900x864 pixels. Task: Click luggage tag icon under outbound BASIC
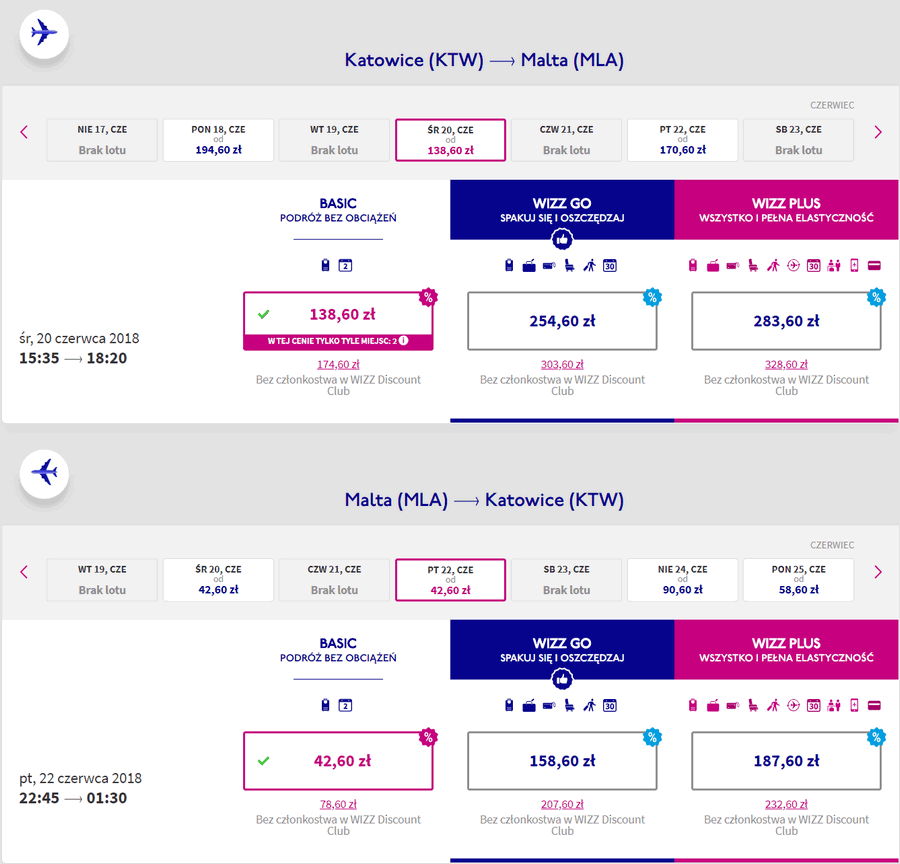pos(325,265)
